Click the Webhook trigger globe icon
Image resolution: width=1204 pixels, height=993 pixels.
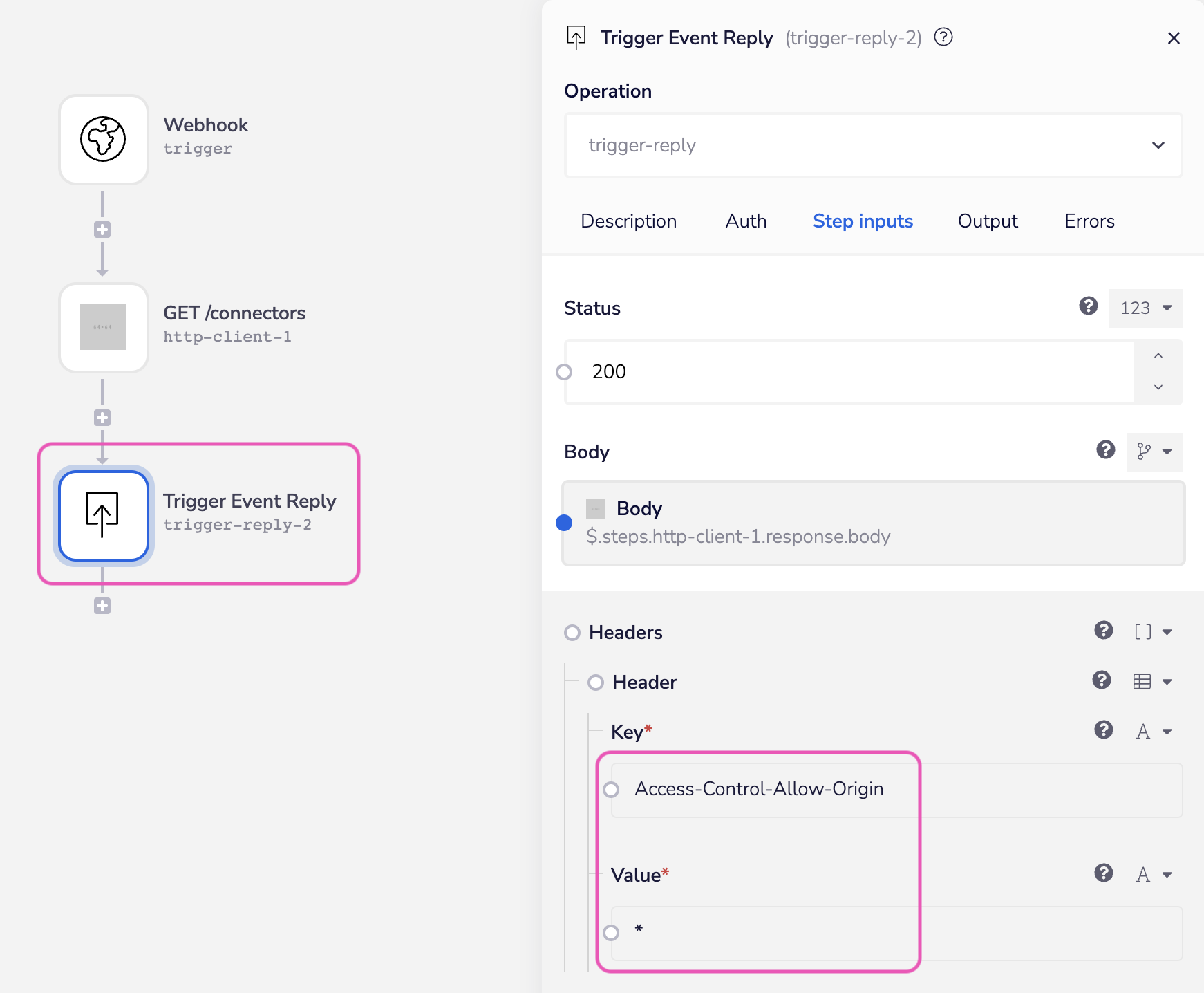103,139
